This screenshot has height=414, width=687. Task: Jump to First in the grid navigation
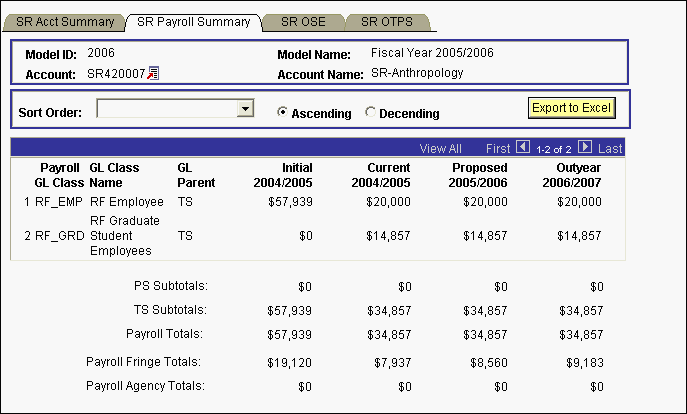(x=498, y=148)
